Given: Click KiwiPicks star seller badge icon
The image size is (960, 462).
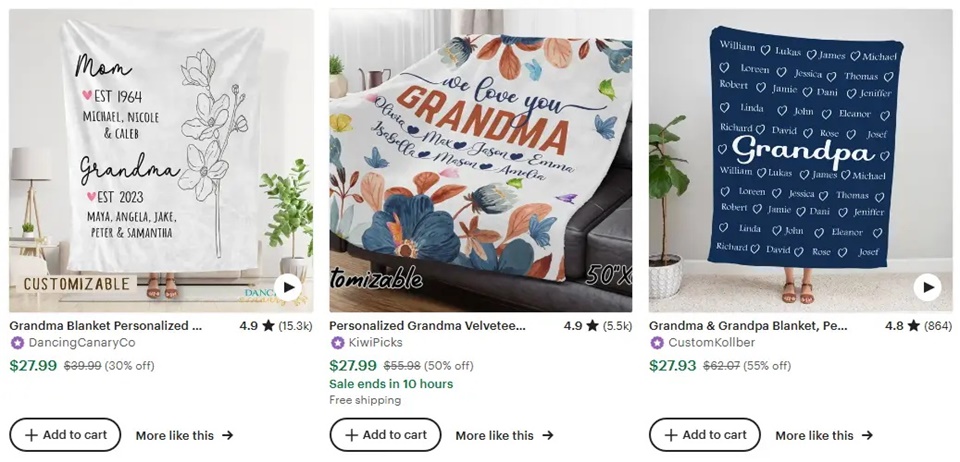Looking at the screenshot, I should (x=337, y=343).
